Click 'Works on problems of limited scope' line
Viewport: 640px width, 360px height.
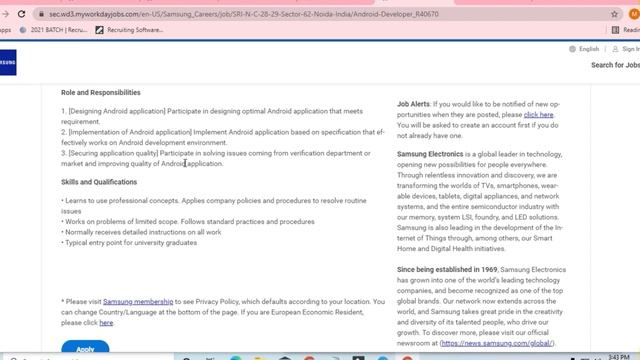188,222
